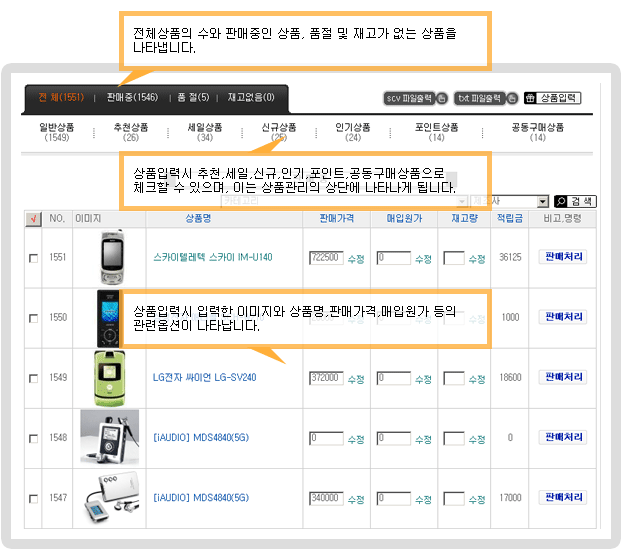The height and width of the screenshot is (560, 622).
Task: Click the red select-all check icon in header
Action: [x=33, y=218]
